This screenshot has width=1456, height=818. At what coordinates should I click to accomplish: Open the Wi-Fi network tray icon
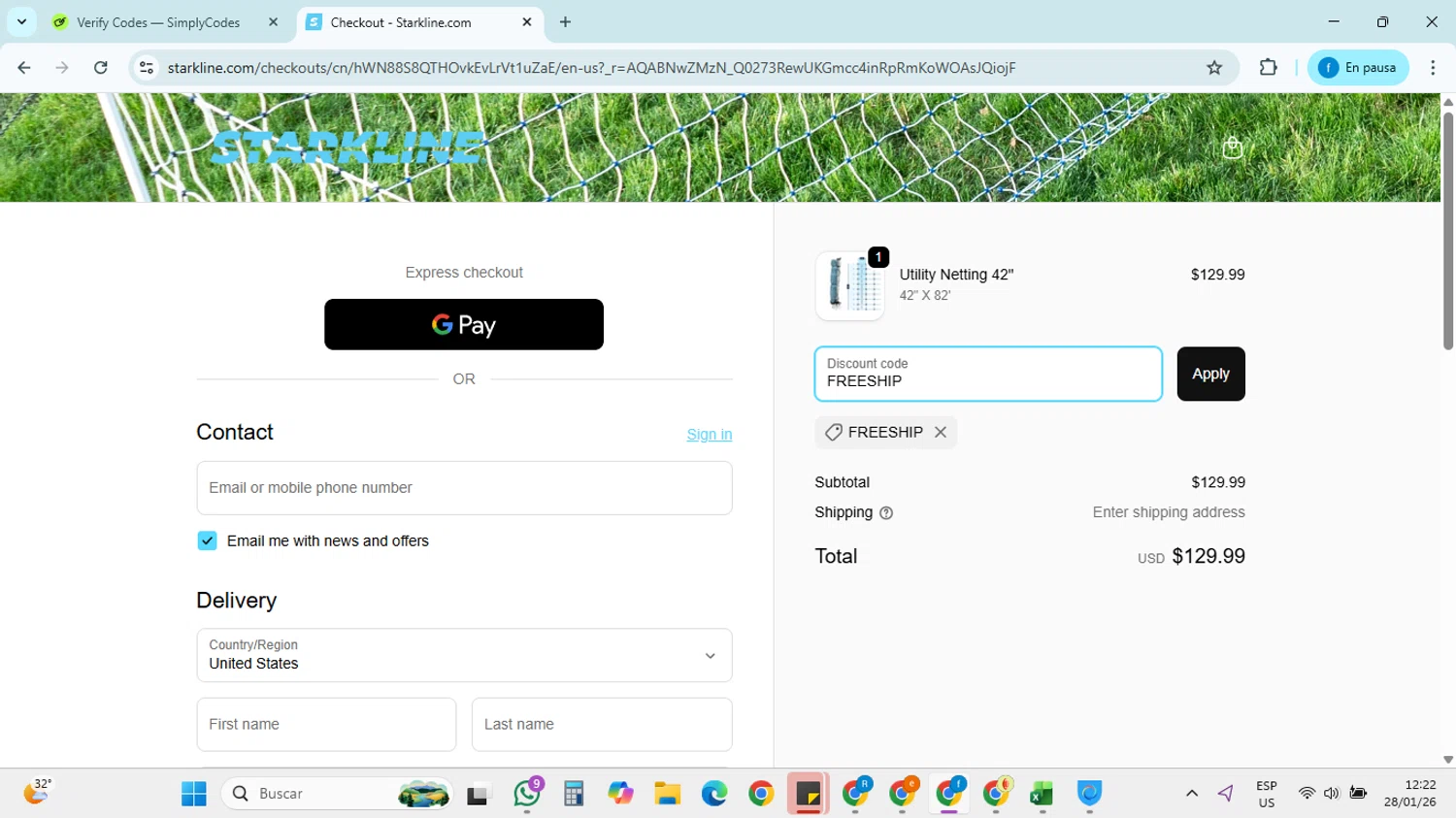point(1307,794)
